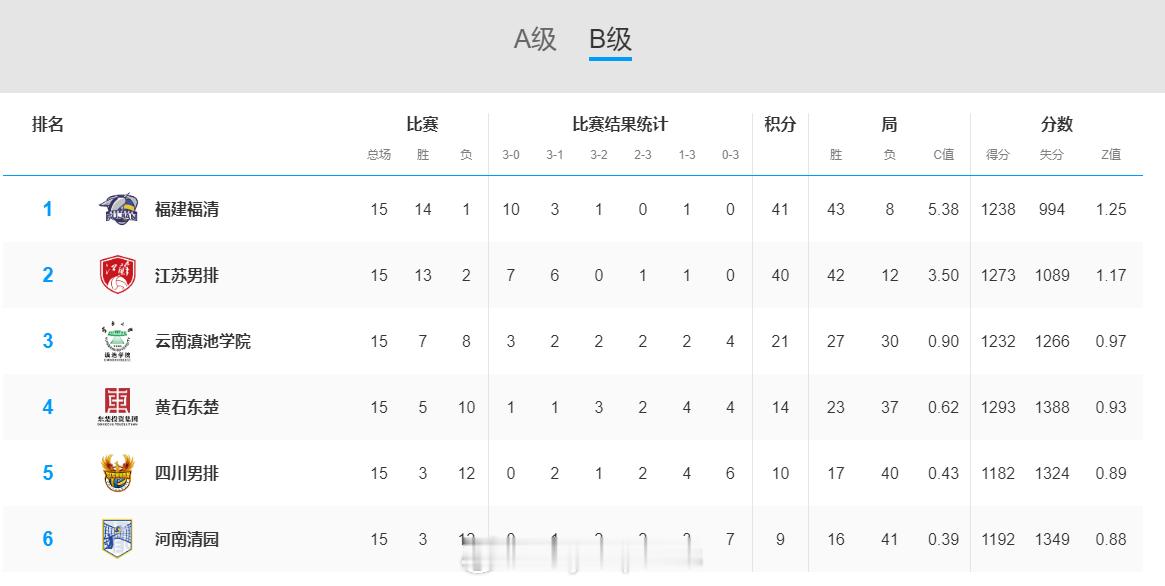1165x586 pixels.
Task: Click the Henan Qingyuan team logo
Action: (118, 539)
